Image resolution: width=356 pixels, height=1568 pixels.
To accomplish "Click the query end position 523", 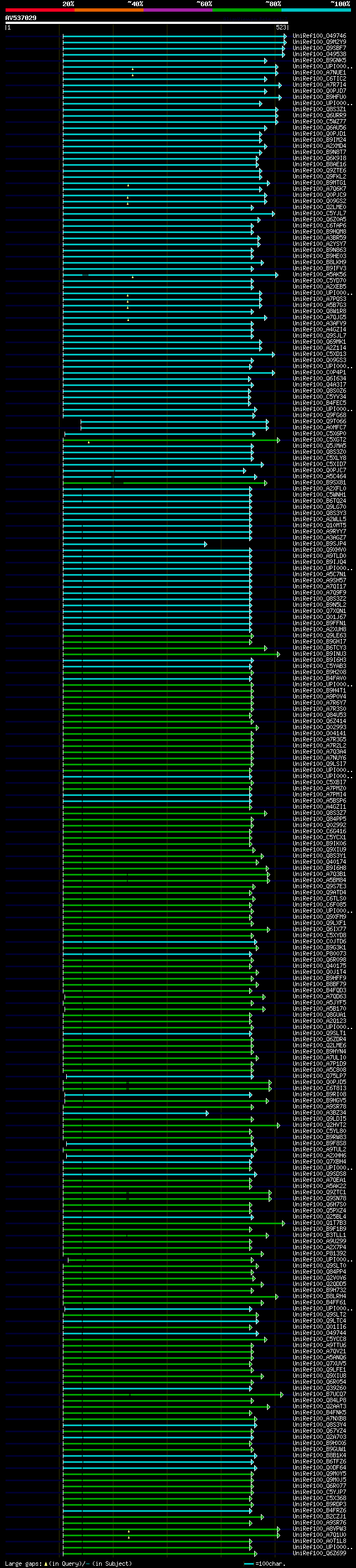I will [x=281, y=27].
